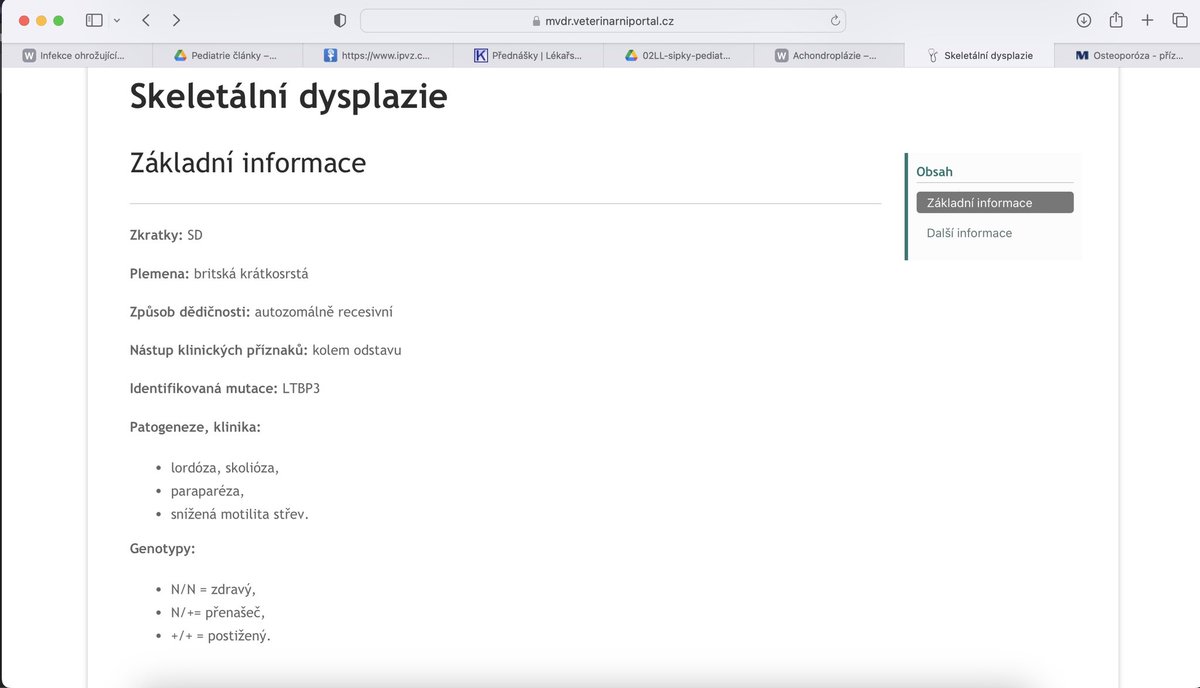Click the 'Patogeneze, klinika:' label
Image resolution: width=1200 pixels, height=688 pixels.
point(195,427)
